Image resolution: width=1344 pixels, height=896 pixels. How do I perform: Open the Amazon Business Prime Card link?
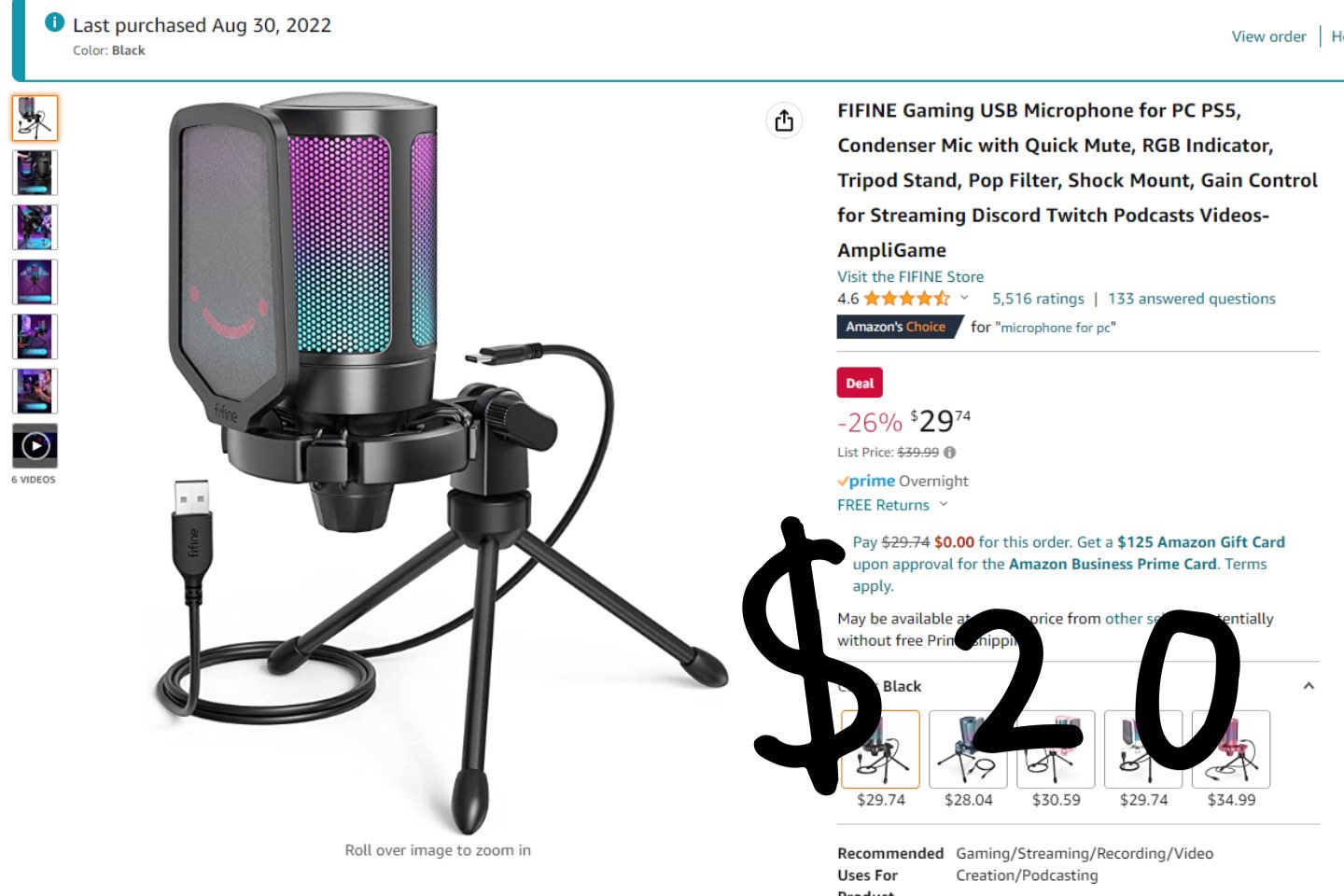click(1113, 564)
